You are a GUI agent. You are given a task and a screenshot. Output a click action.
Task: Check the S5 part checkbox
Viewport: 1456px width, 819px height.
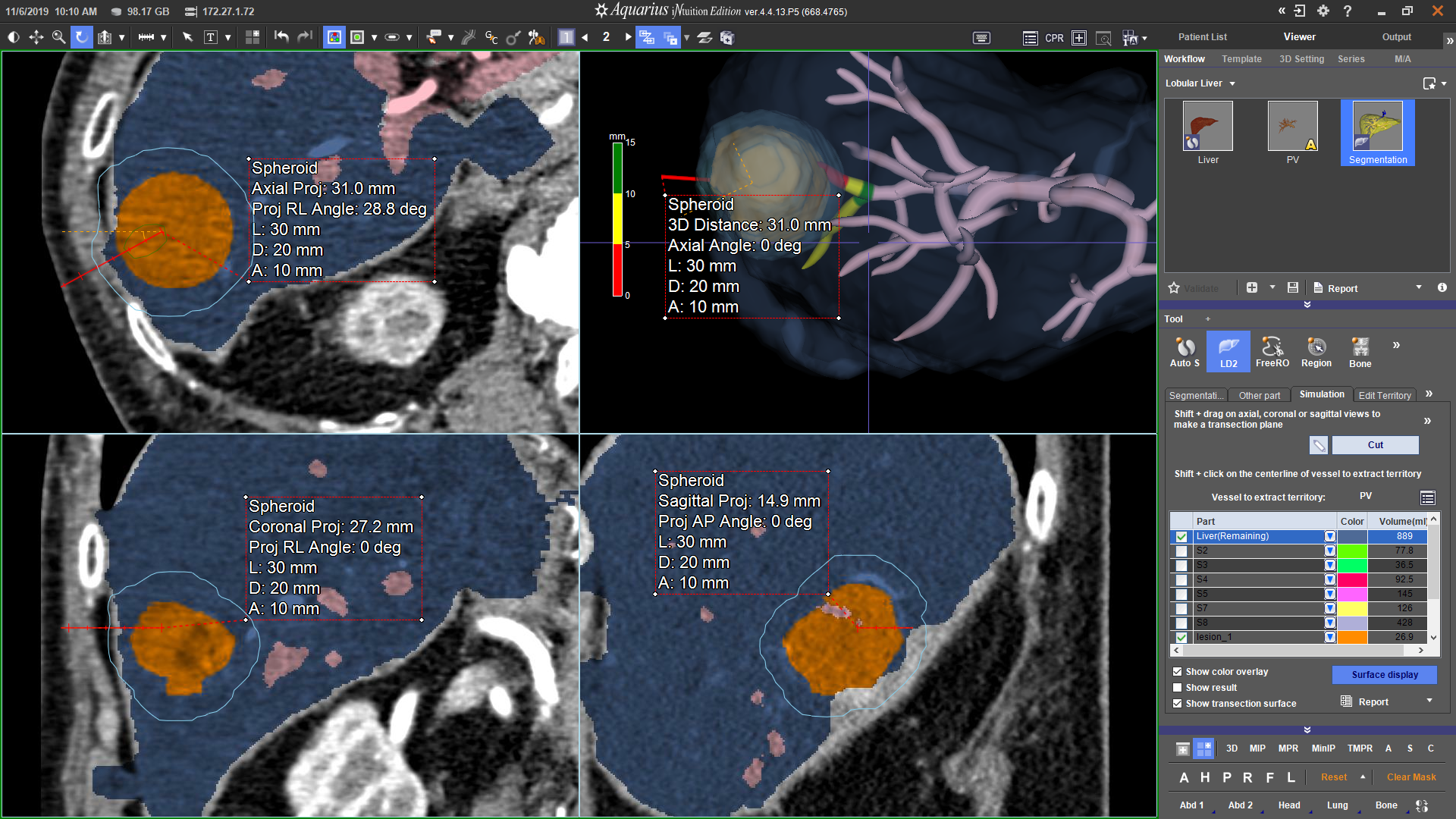click(1181, 594)
